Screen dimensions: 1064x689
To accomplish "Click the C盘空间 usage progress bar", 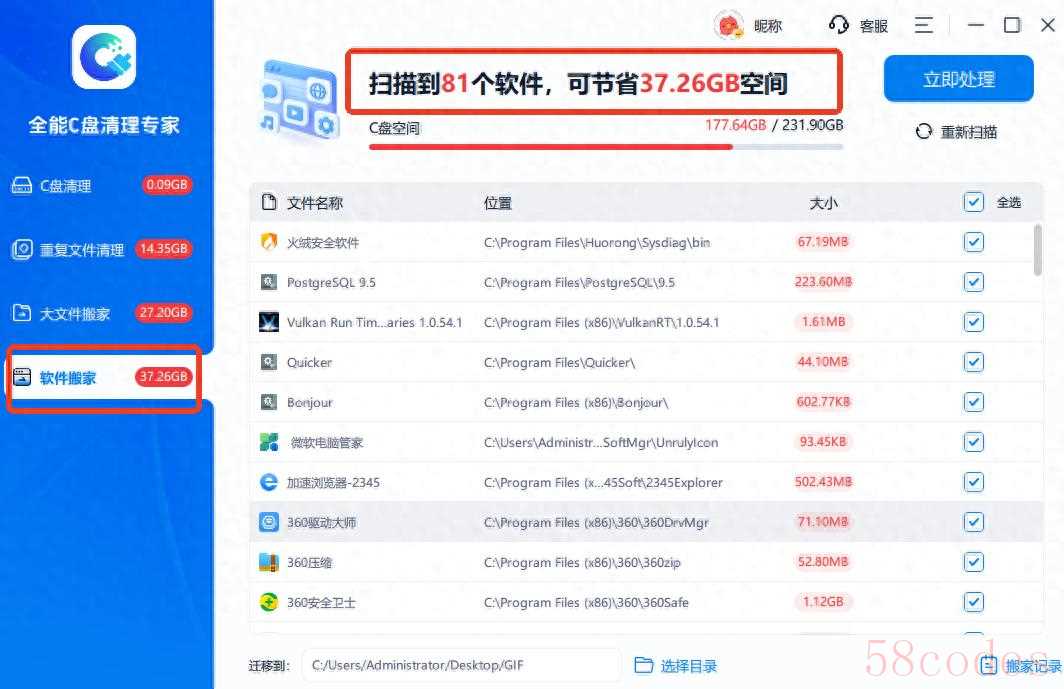I will (x=606, y=147).
